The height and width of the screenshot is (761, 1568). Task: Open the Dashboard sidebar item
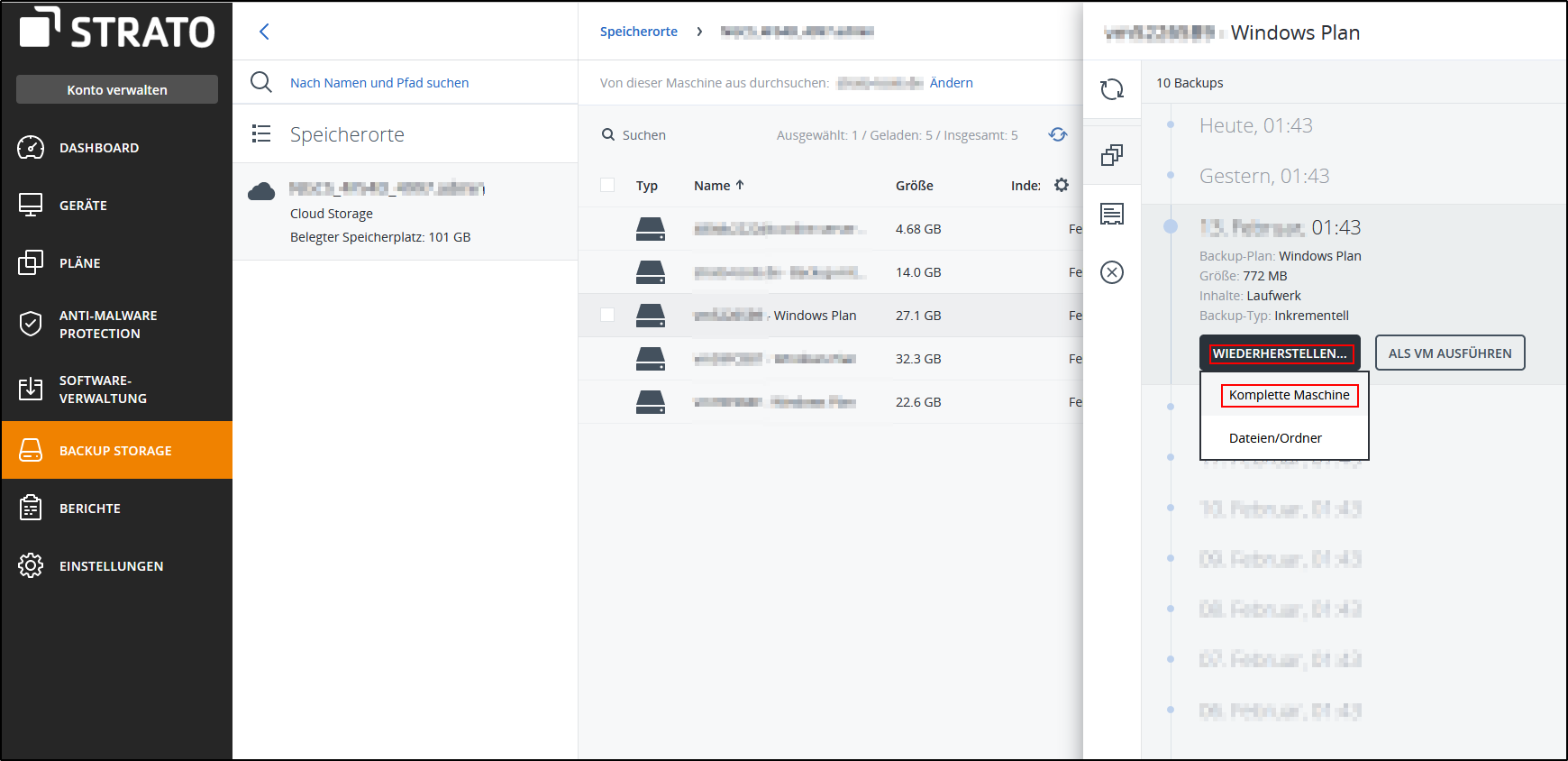click(x=99, y=148)
